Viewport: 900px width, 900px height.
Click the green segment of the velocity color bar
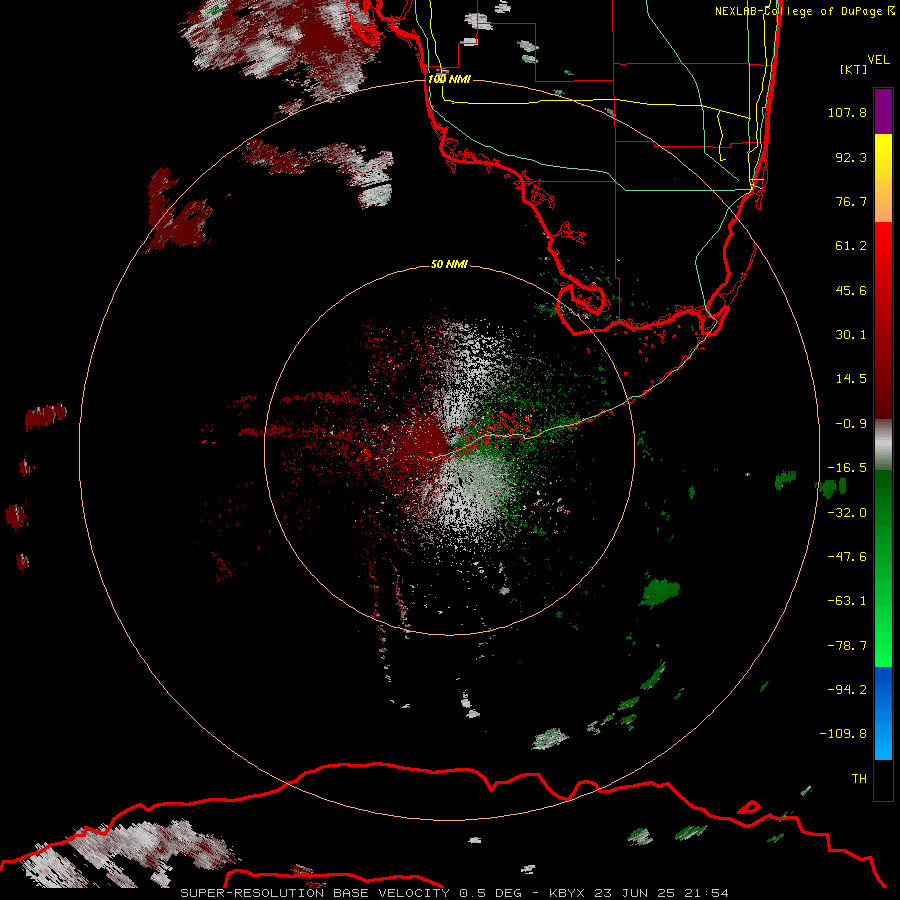tap(883, 568)
